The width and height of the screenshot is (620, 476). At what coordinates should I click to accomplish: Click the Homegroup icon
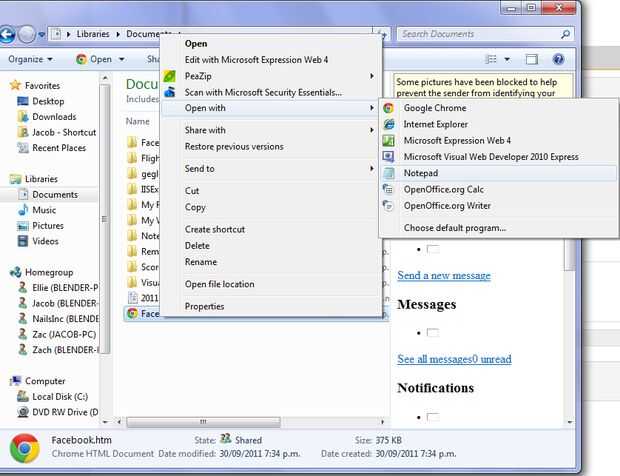click(15, 272)
